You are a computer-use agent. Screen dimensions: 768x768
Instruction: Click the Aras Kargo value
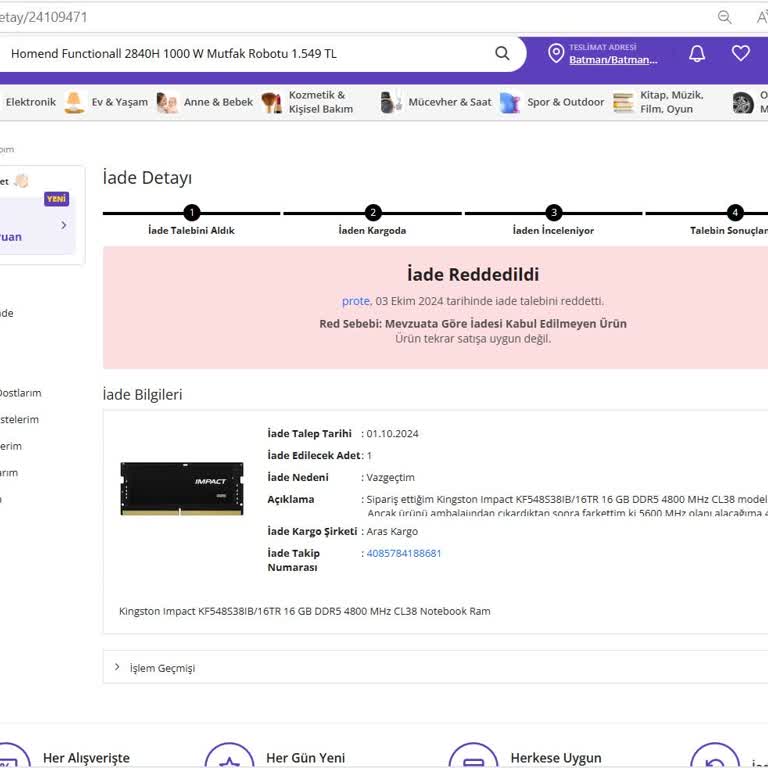[x=392, y=531]
